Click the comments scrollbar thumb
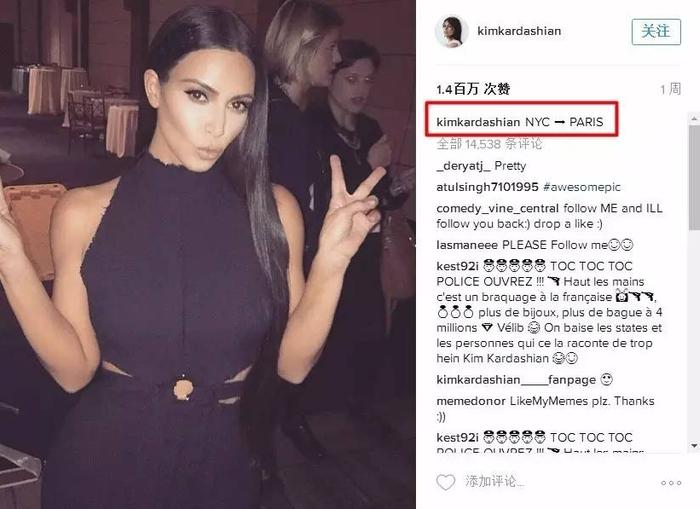The image size is (700, 509). point(694,178)
